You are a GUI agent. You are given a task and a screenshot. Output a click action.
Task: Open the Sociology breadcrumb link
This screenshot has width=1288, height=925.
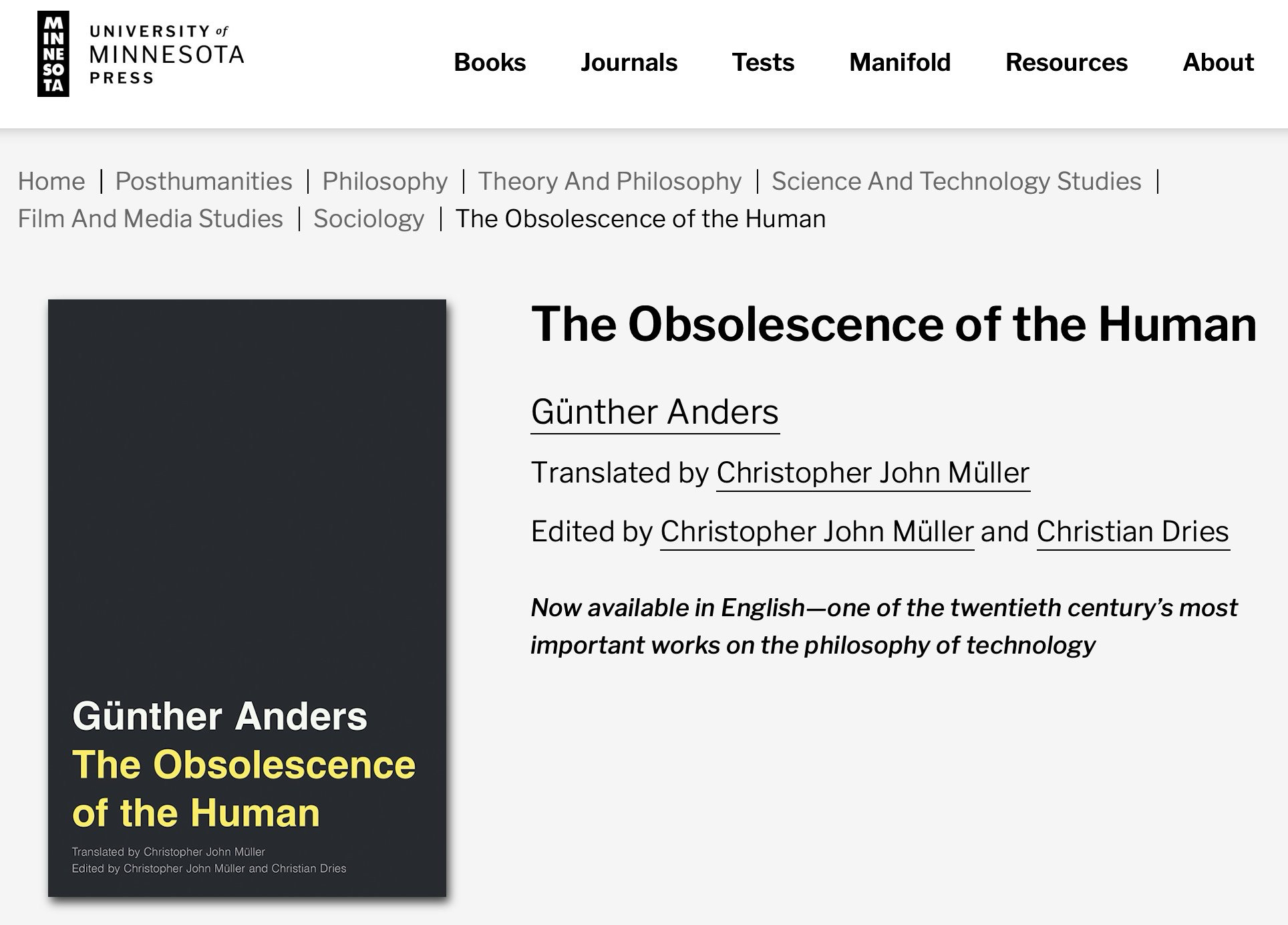[x=369, y=219]
